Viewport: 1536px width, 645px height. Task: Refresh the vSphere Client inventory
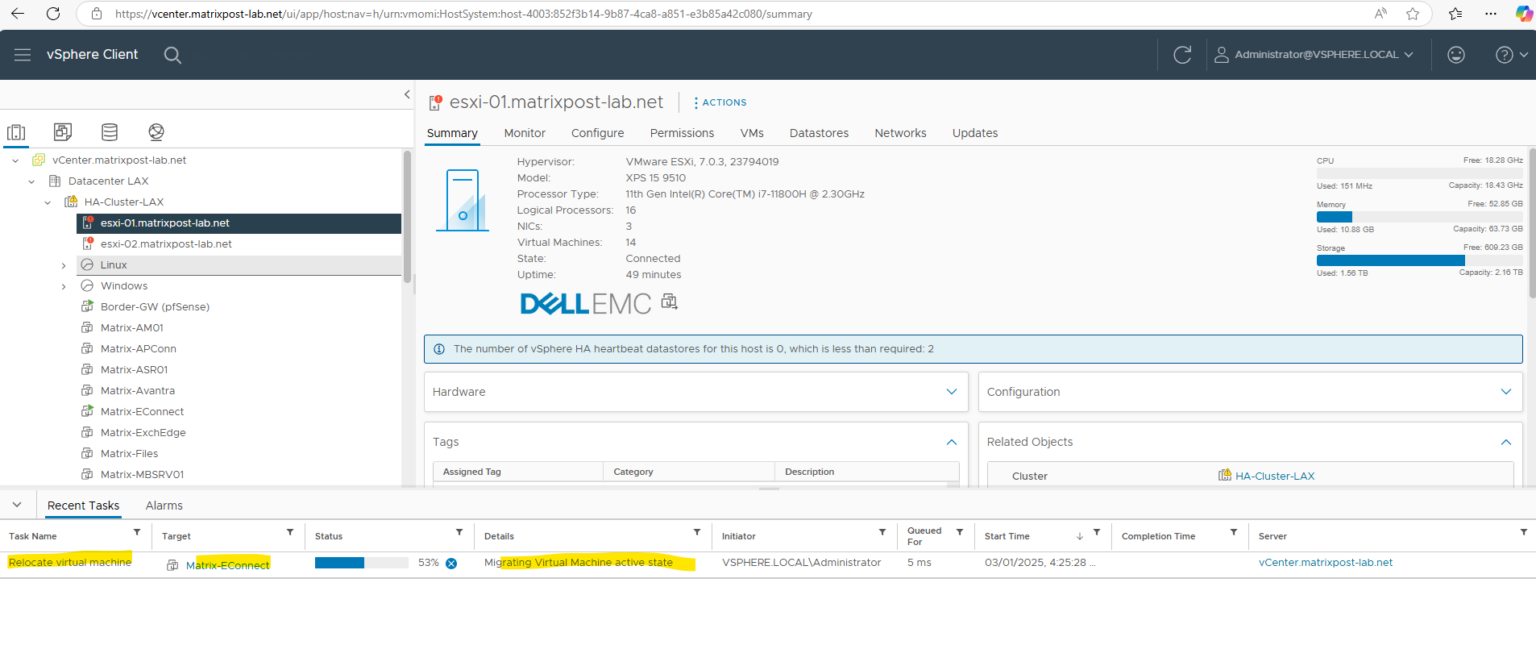click(1182, 54)
